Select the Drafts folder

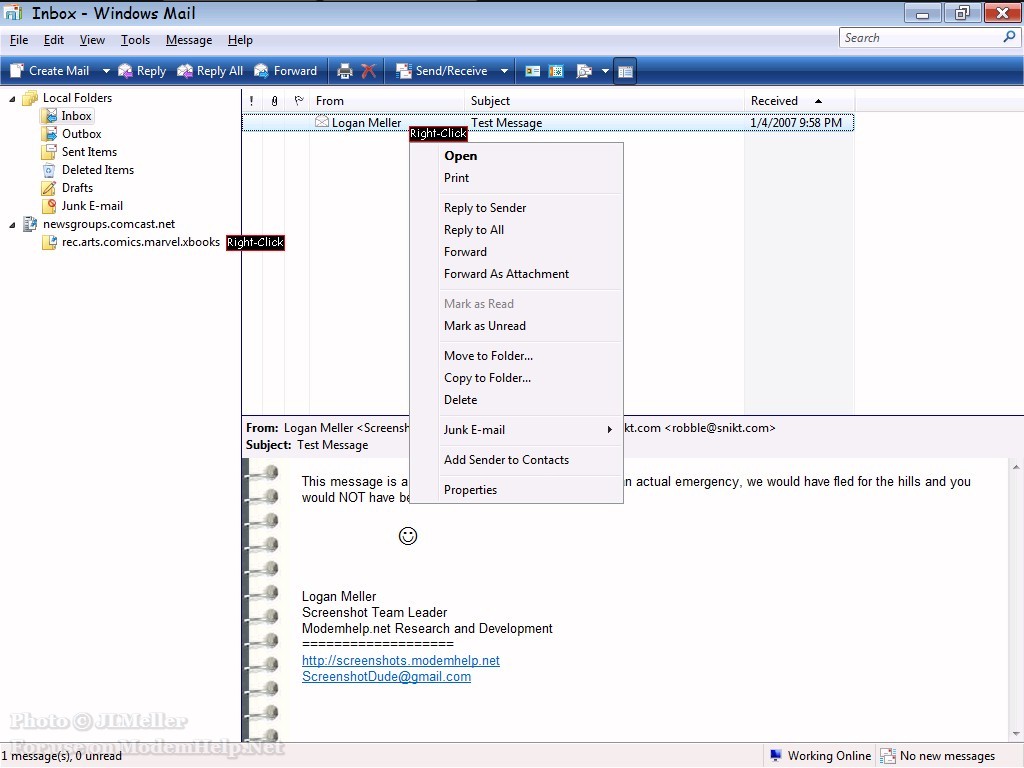[x=78, y=187]
